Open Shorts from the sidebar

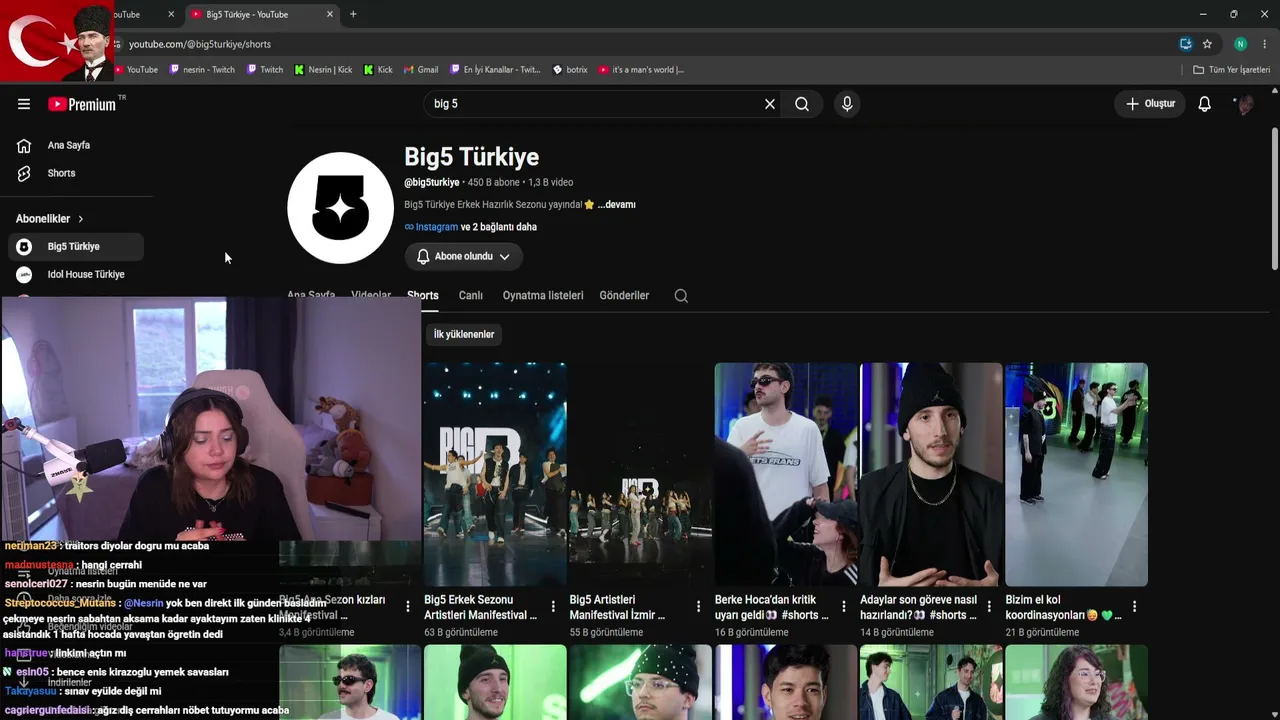click(76, 174)
